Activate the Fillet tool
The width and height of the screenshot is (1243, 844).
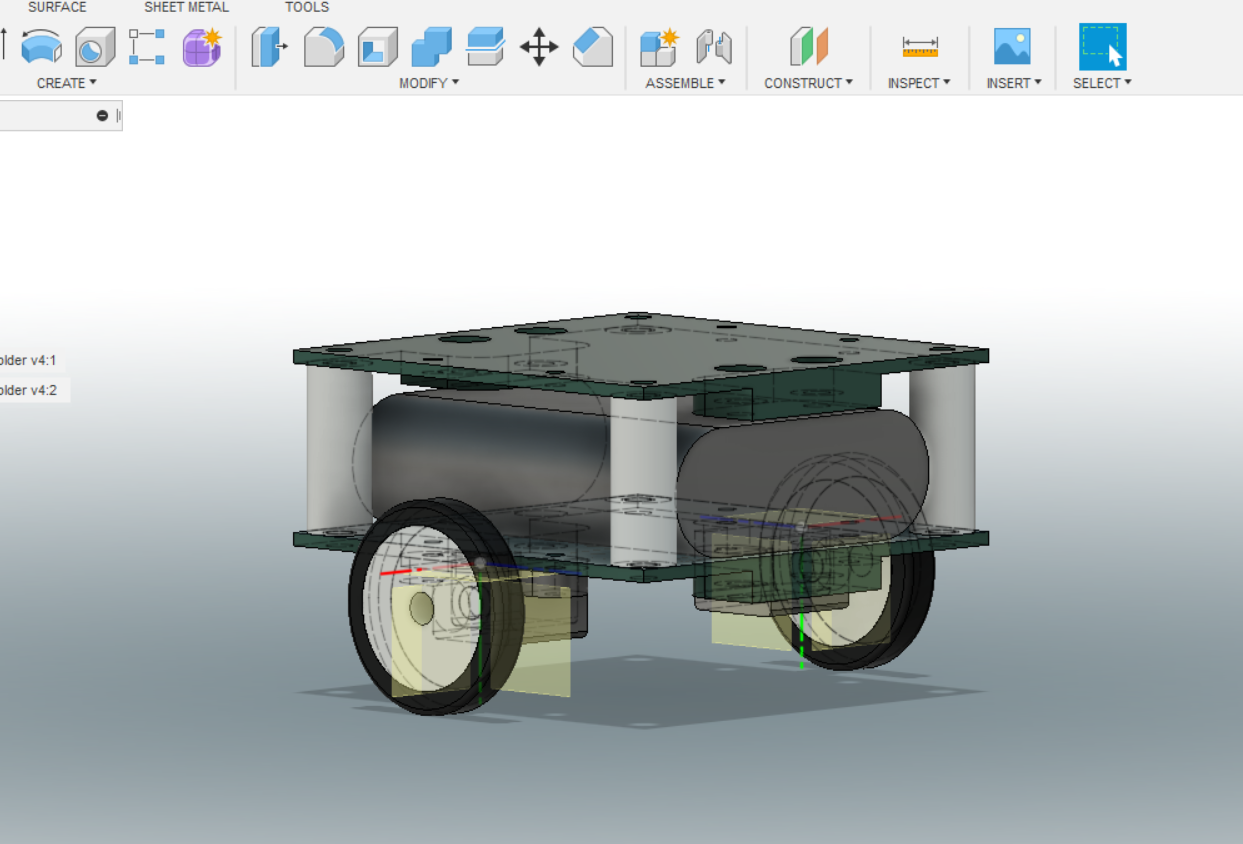pyautogui.click(x=323, y=47)
